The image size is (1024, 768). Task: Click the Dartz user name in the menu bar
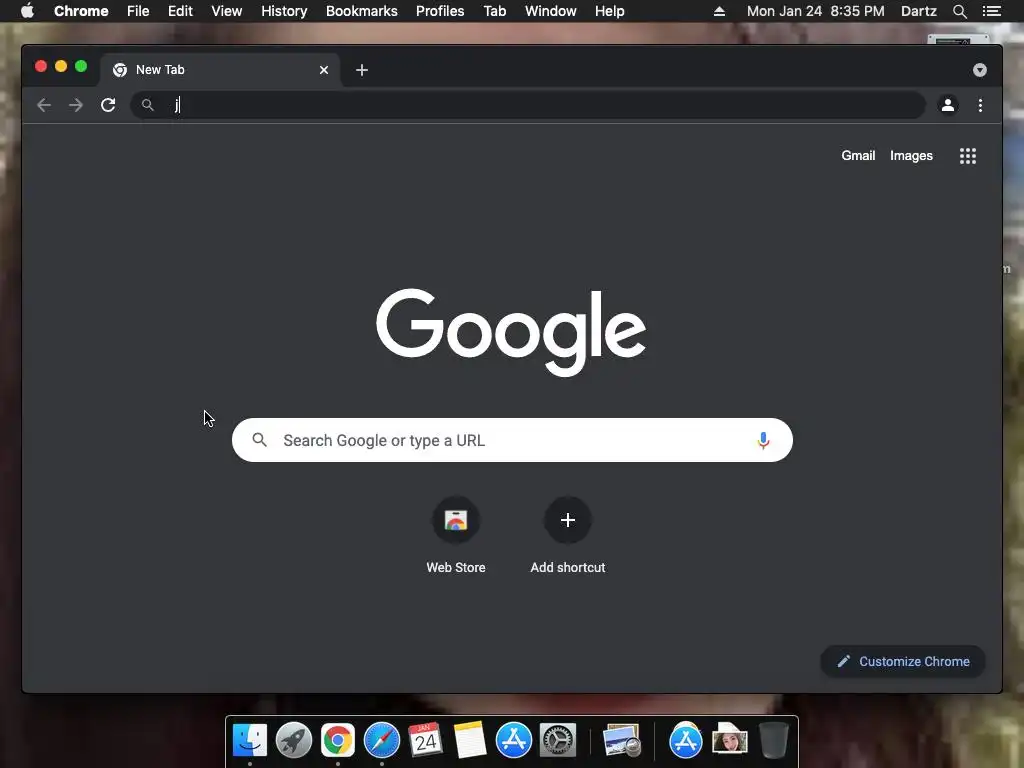pos(918,11)
